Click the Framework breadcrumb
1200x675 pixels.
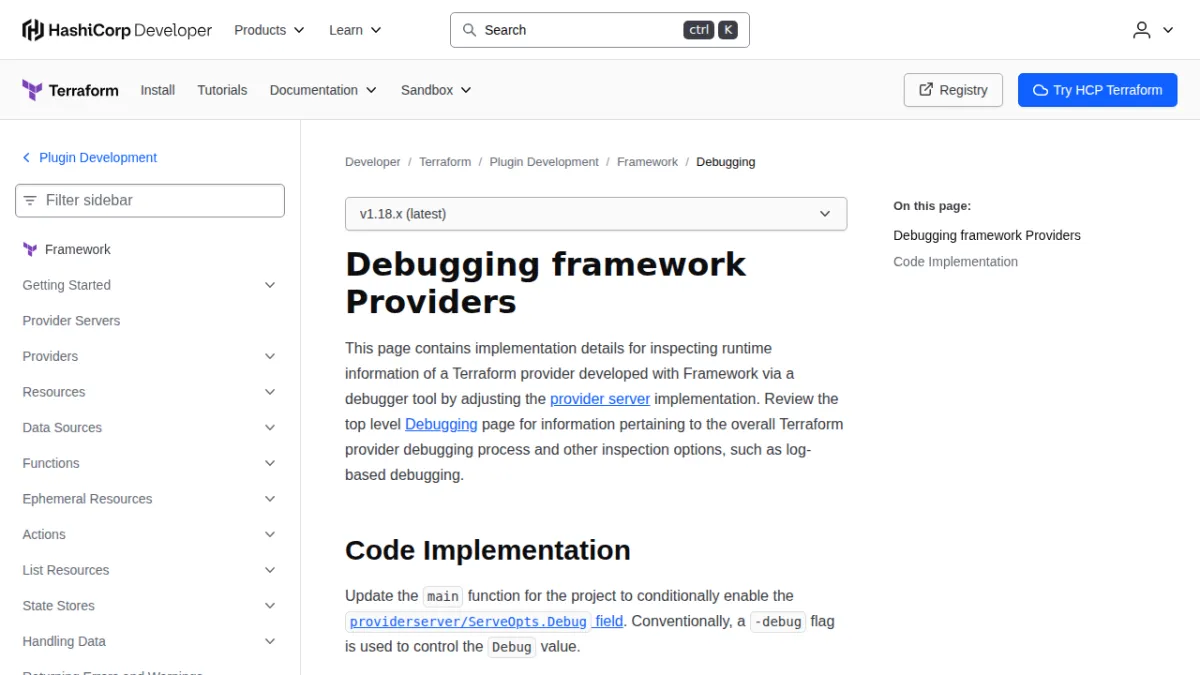coord(647,162)
